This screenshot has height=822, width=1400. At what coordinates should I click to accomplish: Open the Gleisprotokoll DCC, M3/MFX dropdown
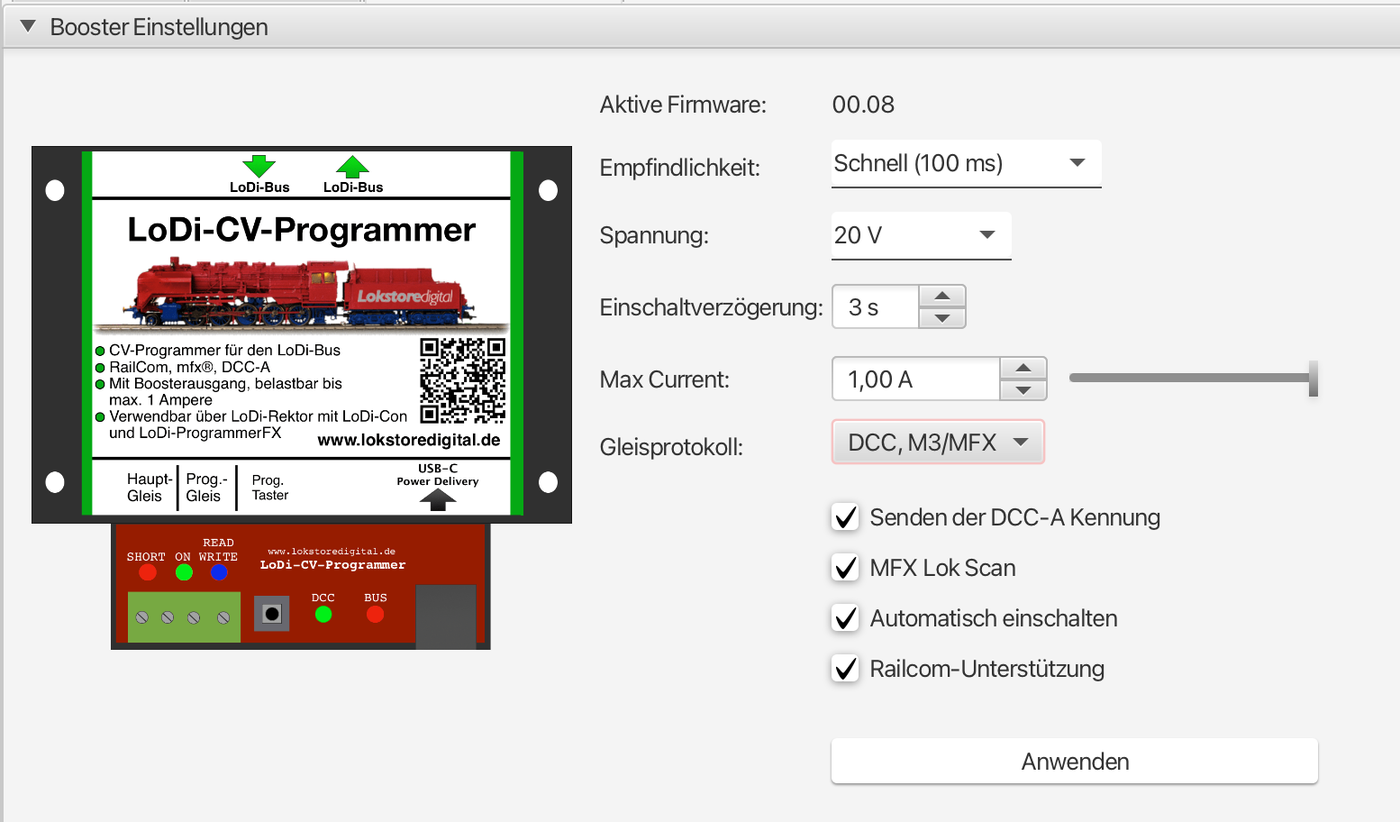pyautogui.click(x=938, y=442)
